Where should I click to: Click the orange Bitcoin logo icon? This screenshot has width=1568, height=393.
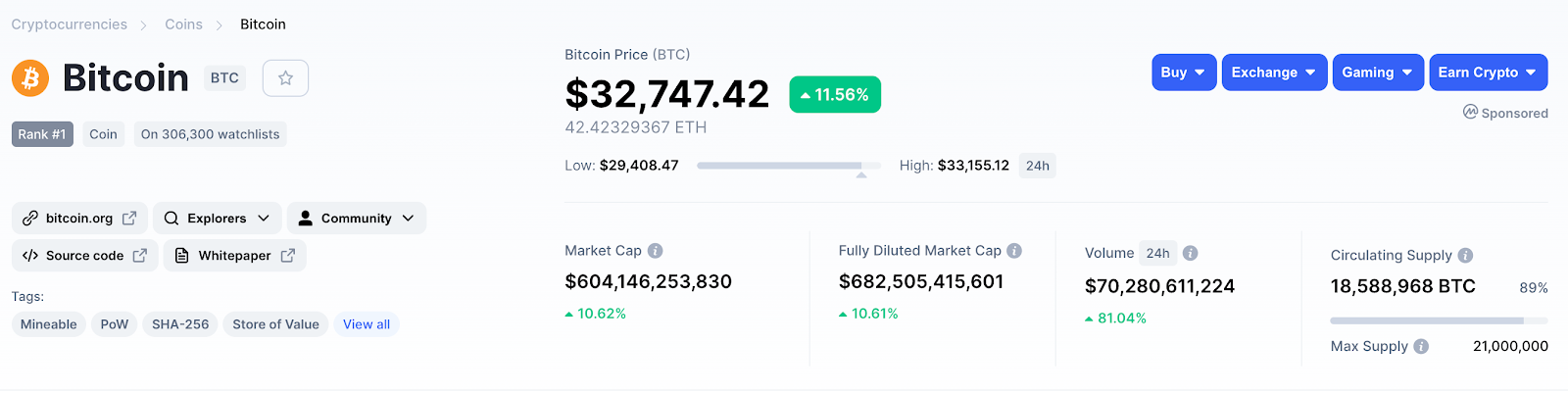tap(30, 77)
